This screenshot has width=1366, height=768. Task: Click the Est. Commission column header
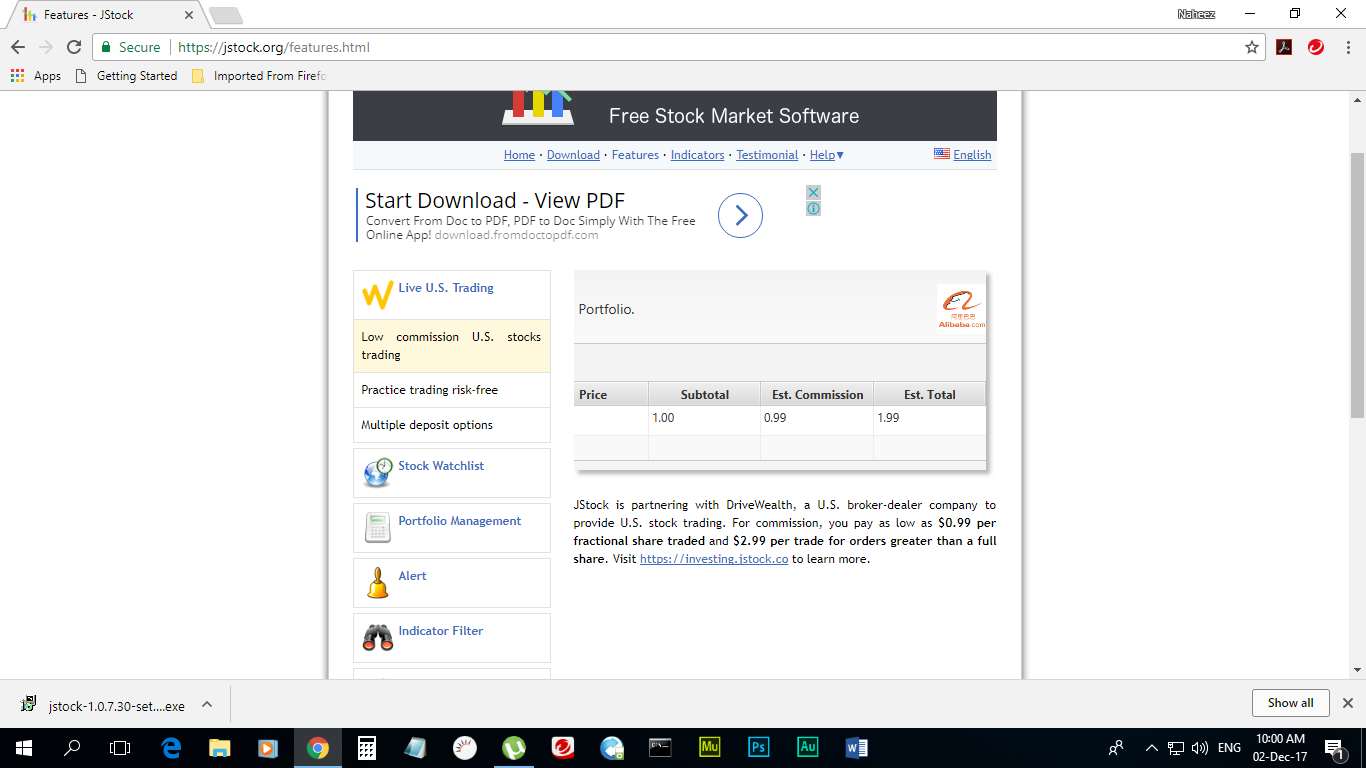pos(817,394)
